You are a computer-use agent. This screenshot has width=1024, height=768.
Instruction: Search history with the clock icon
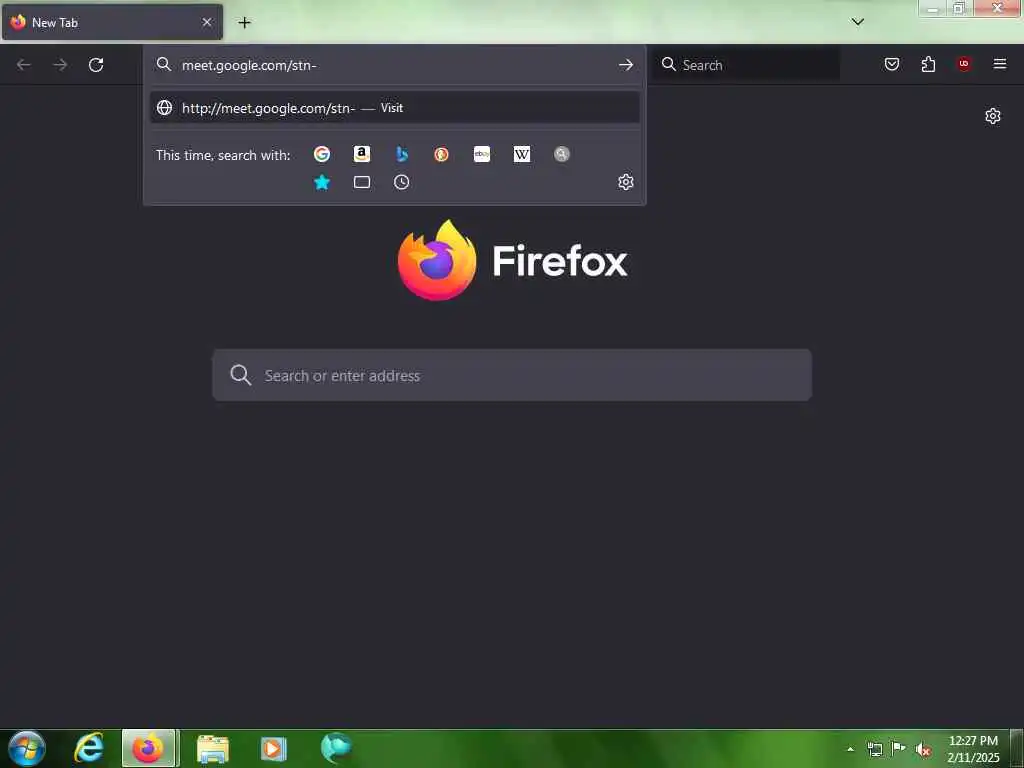[402, 182]
